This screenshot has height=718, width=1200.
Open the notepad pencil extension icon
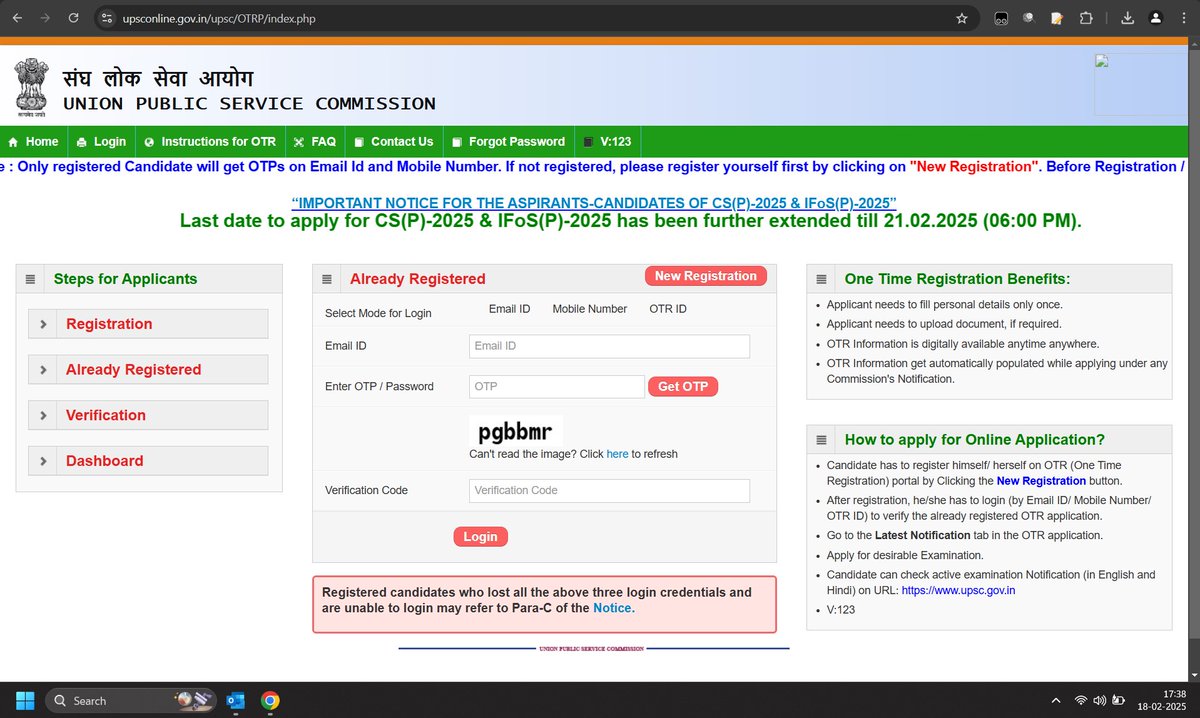click(1057, 18)
